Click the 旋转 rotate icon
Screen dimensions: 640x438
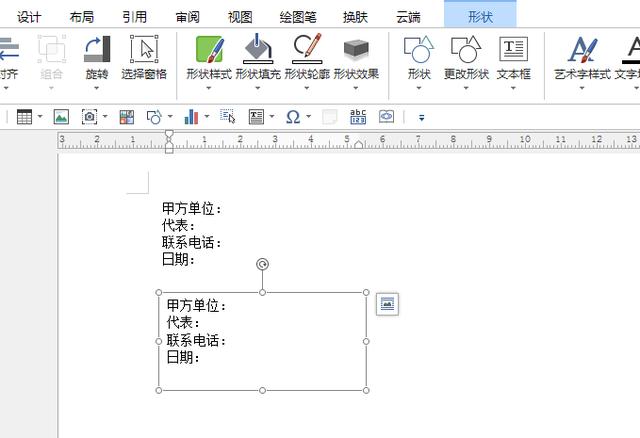(x=97, y=49)
